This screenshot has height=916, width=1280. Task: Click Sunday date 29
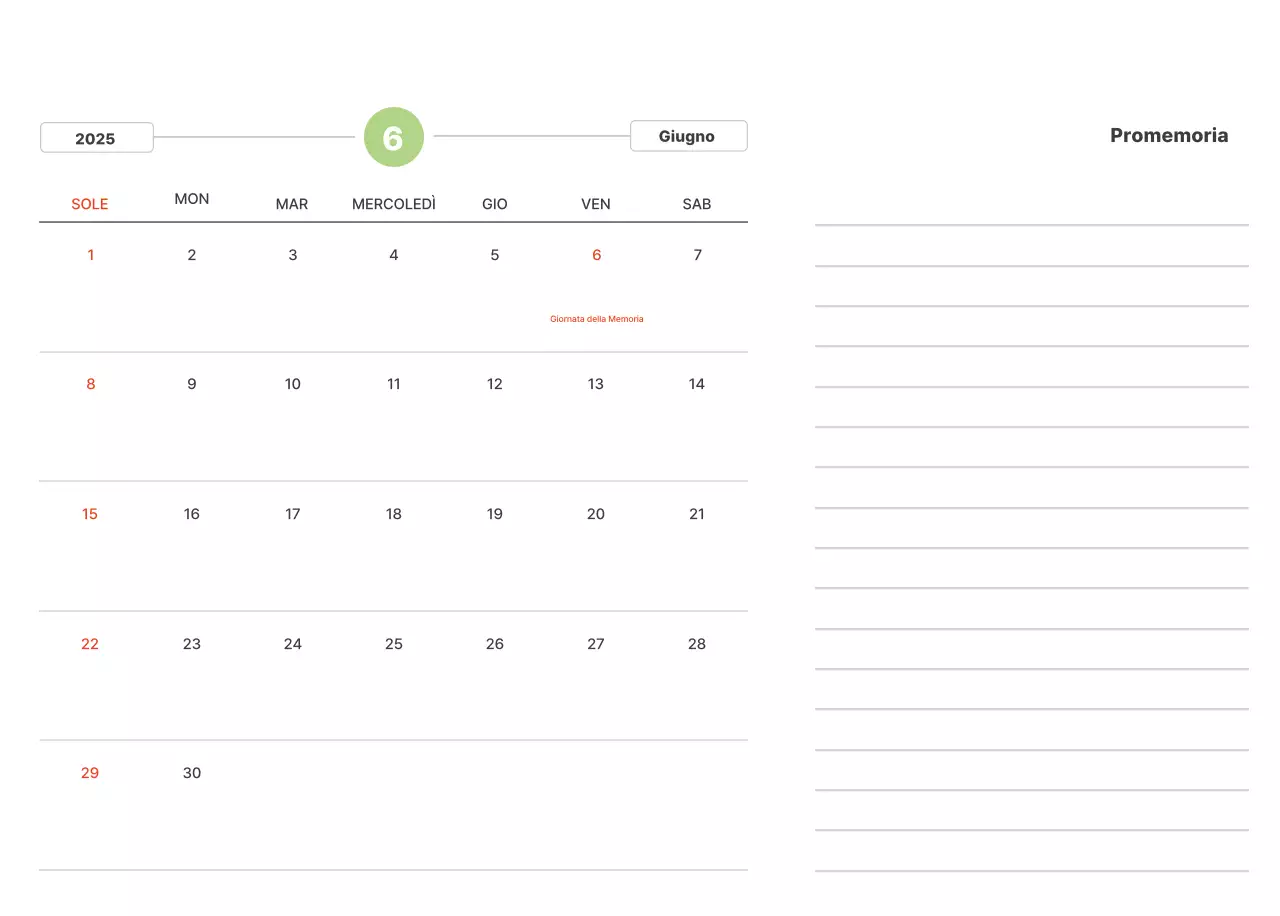click(90, 773)
